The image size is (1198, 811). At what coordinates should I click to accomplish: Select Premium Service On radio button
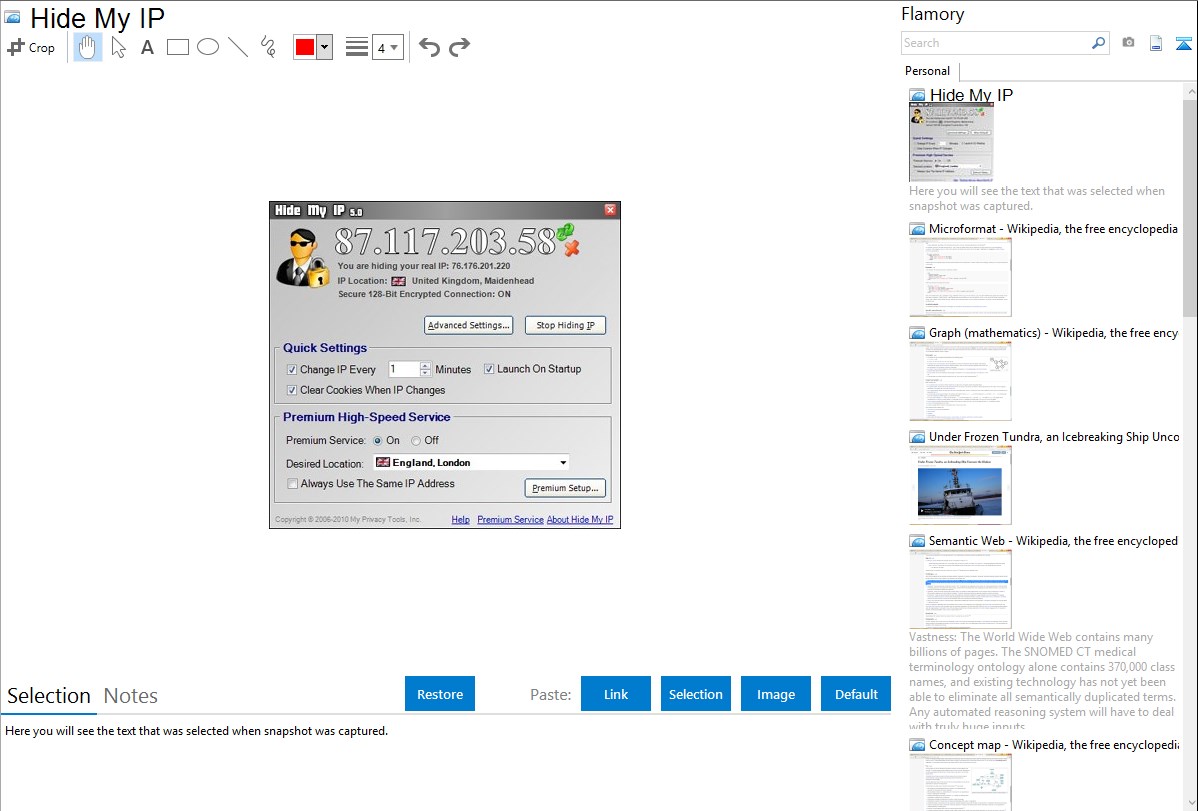pos(377,440)
